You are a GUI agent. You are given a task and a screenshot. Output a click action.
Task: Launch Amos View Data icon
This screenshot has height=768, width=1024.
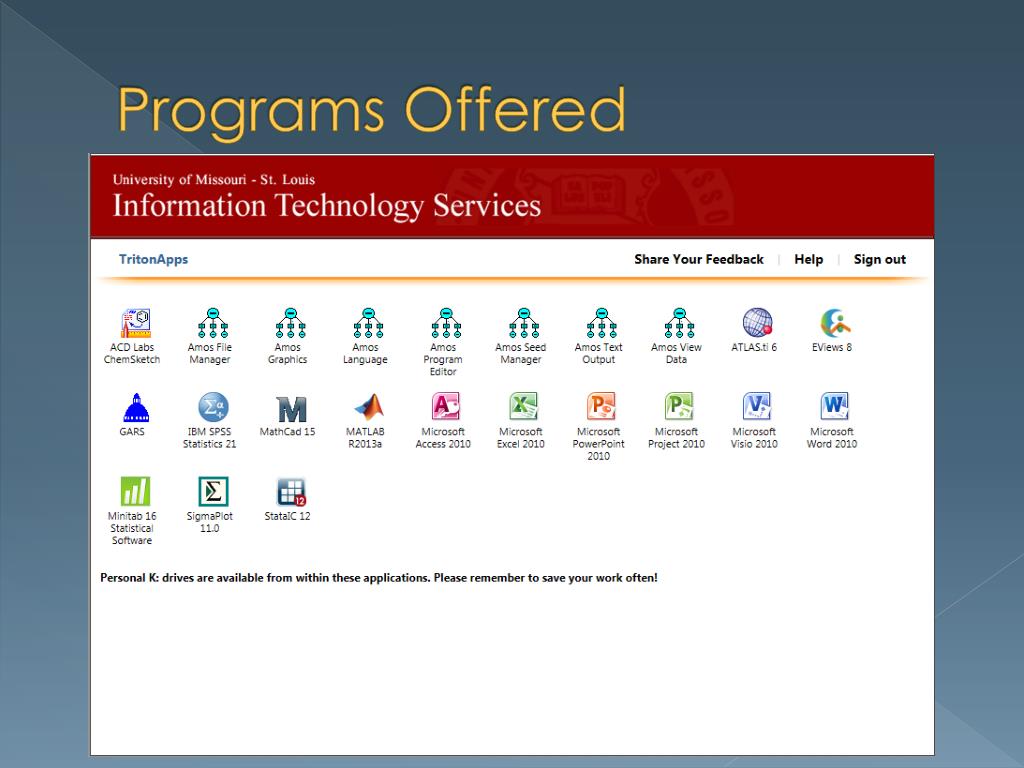[679, 323]
